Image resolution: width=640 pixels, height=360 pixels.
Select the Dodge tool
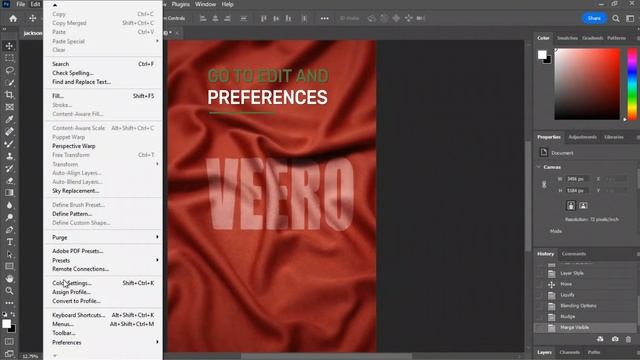coord(9,217)
